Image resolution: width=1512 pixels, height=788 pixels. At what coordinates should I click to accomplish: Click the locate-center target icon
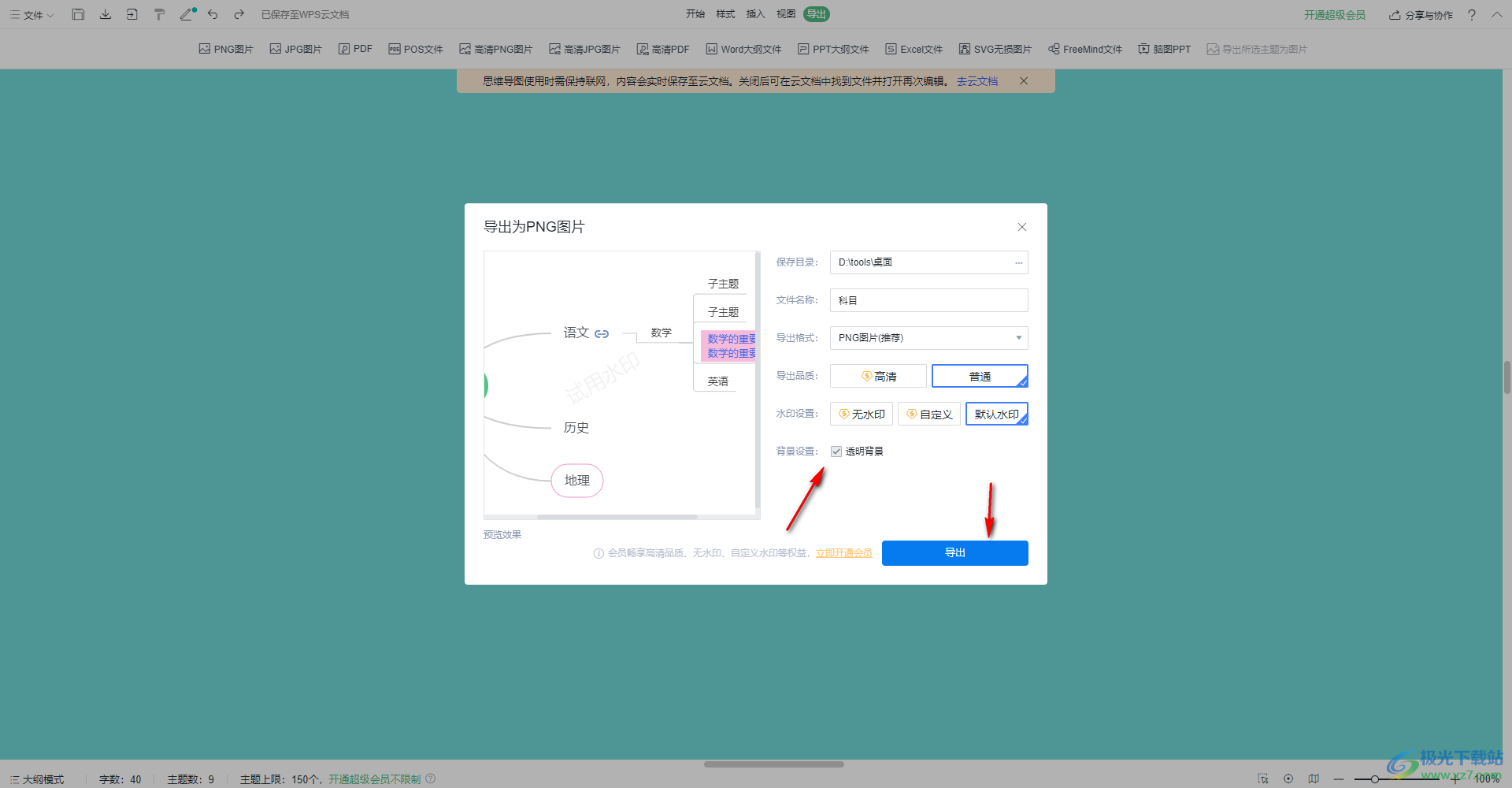(x=1288, y=779)
